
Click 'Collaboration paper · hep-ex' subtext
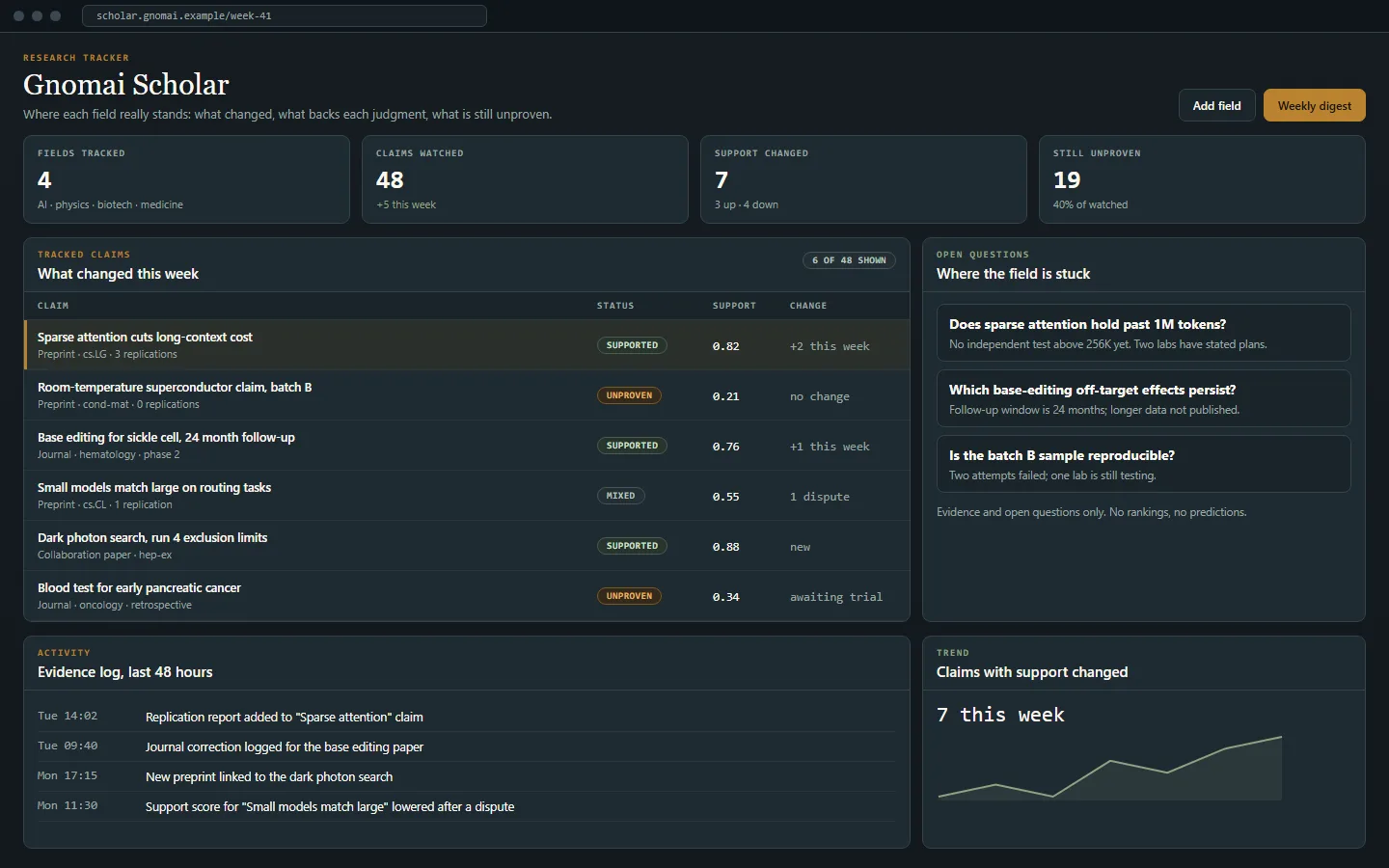(104, 556)
